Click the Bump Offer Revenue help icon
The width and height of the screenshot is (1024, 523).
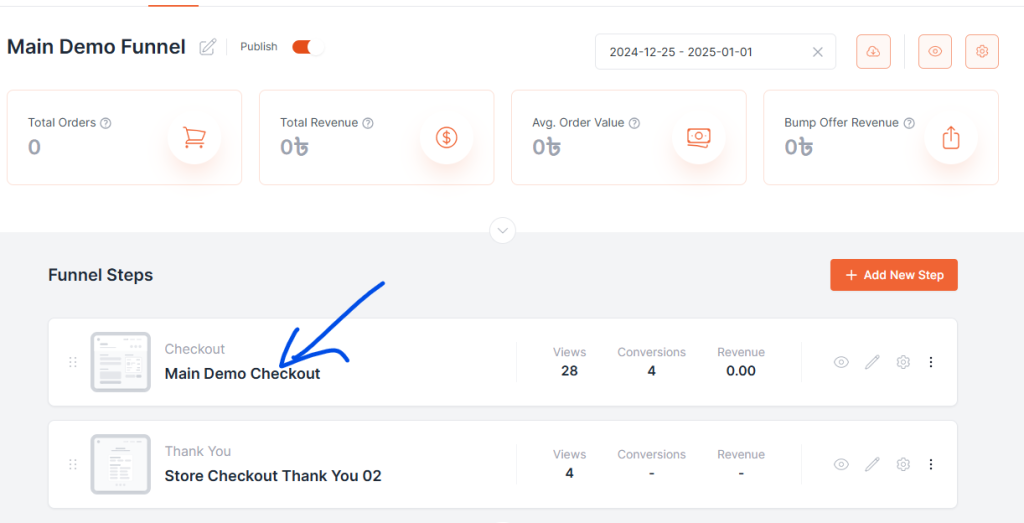[x=909, y=123]
